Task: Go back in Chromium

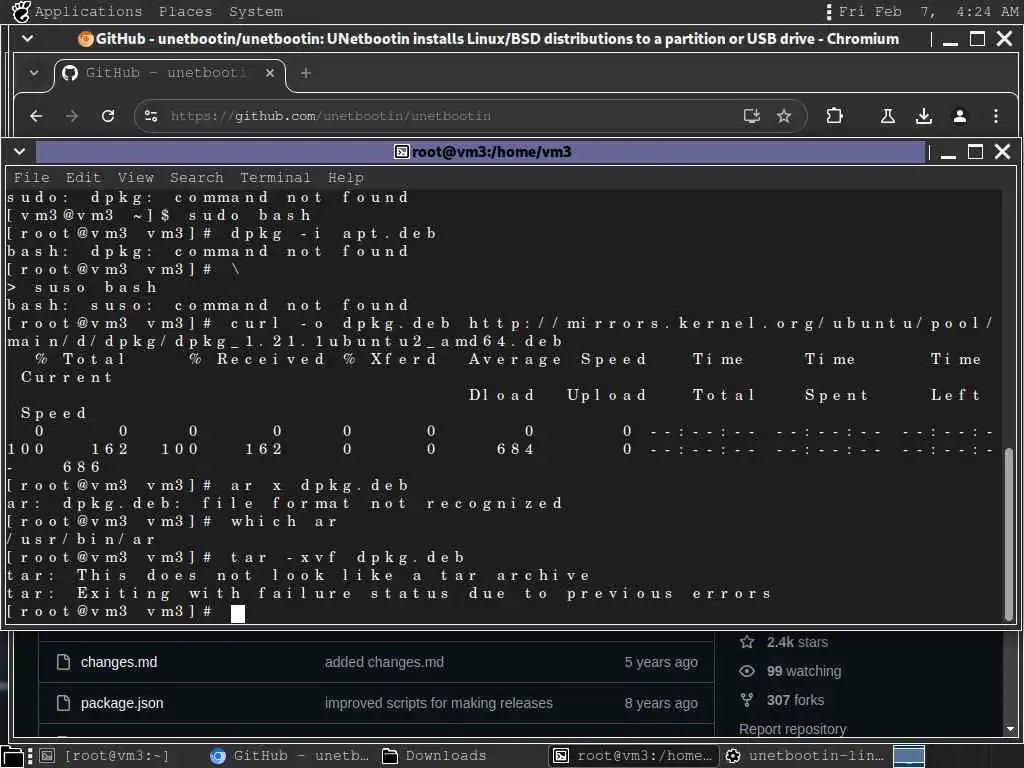Action: [x=37, y=116]
